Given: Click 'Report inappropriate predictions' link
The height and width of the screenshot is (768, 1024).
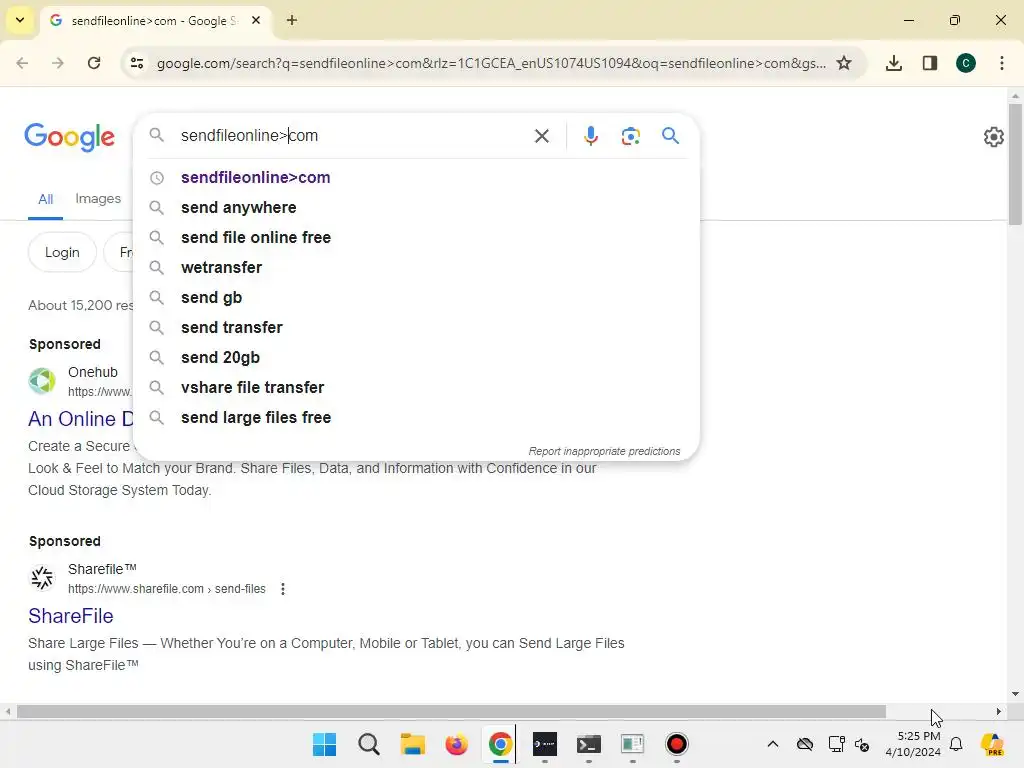Looking at the screenshot, I should (x=604, y=451).
